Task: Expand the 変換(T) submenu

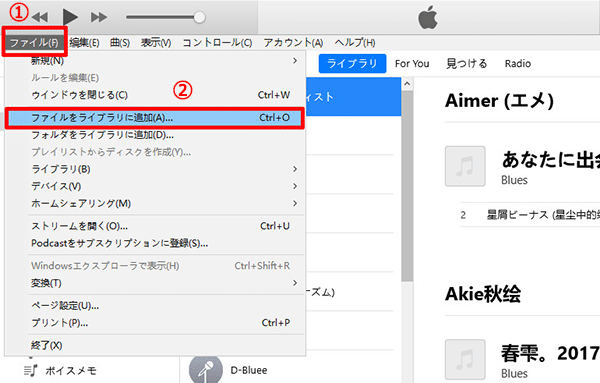Action: click(x=155, y=283)
